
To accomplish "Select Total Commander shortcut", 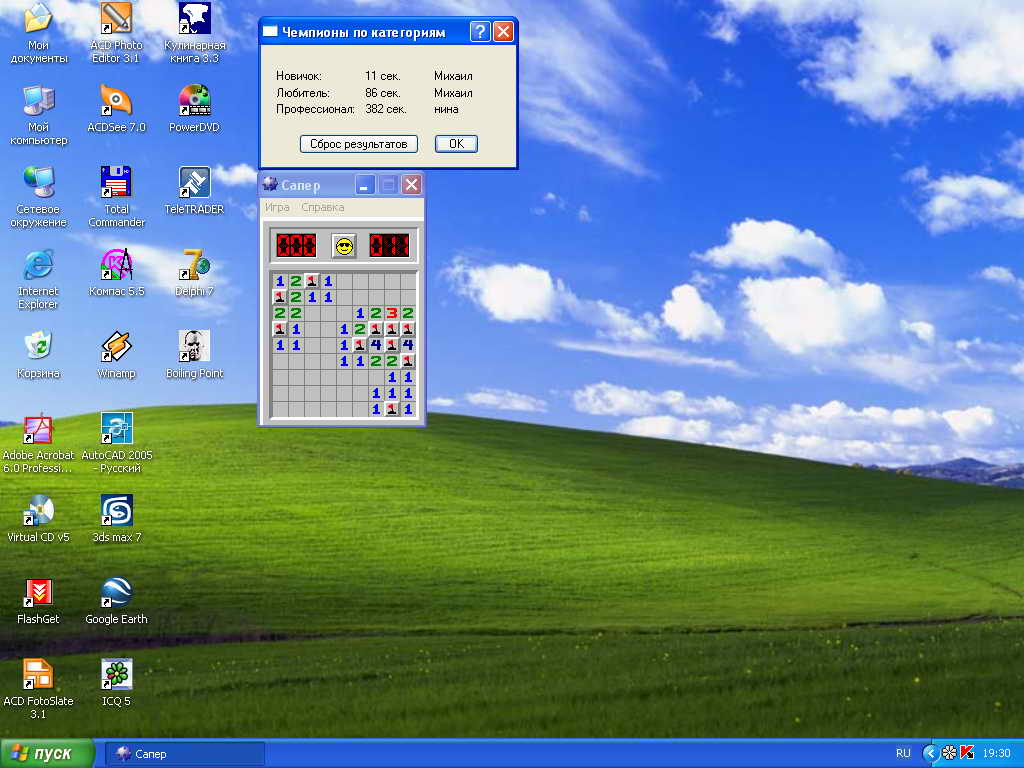I will point(116,197).
